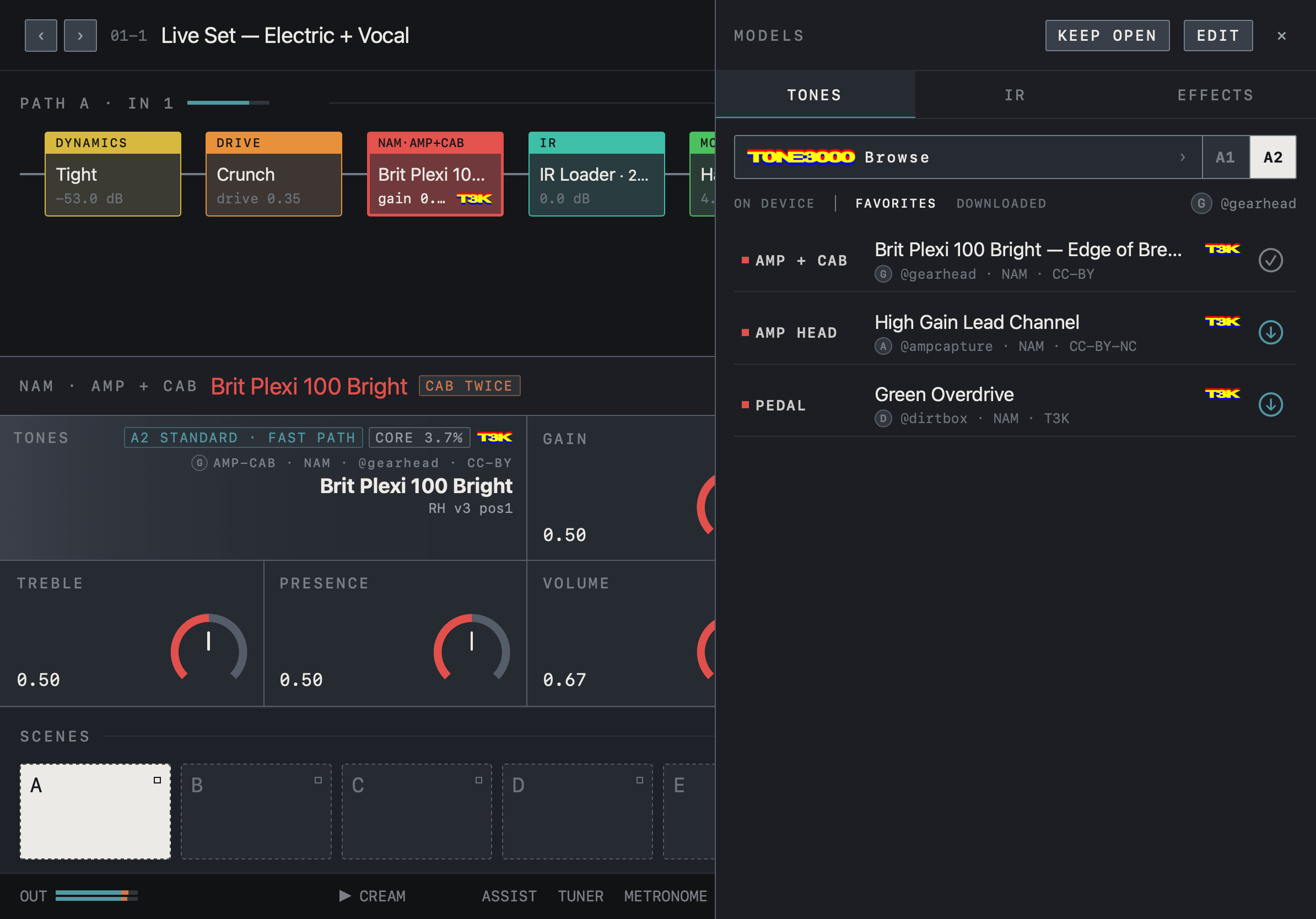Adjust the TREBLE knob
Screen dimensions: 1316x919
(209, 647)
